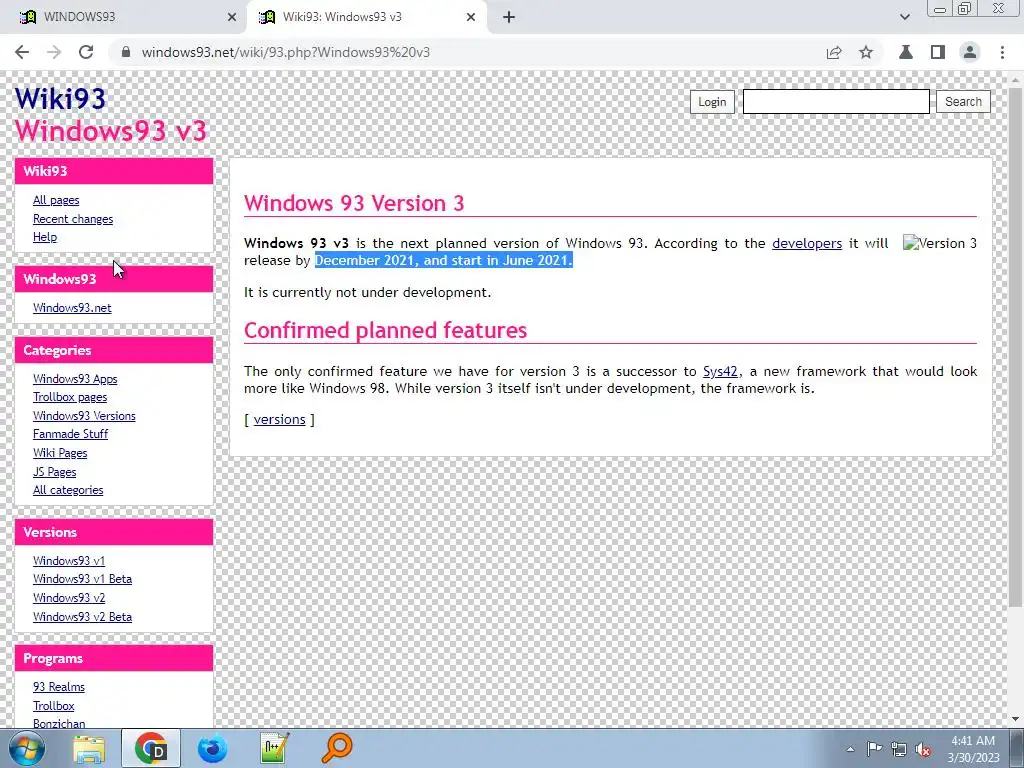Open the blue browser taskbar icon
The width and height of the screenshot is (1024, 768).
212,748
